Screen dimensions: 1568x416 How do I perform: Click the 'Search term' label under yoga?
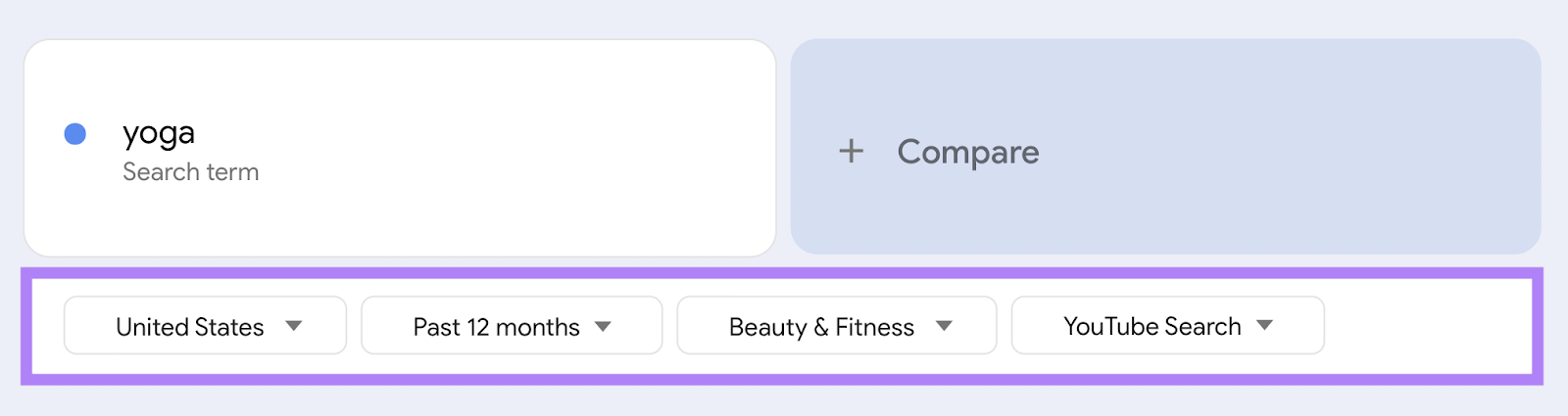pyautogui.click(x=191, y=172)
